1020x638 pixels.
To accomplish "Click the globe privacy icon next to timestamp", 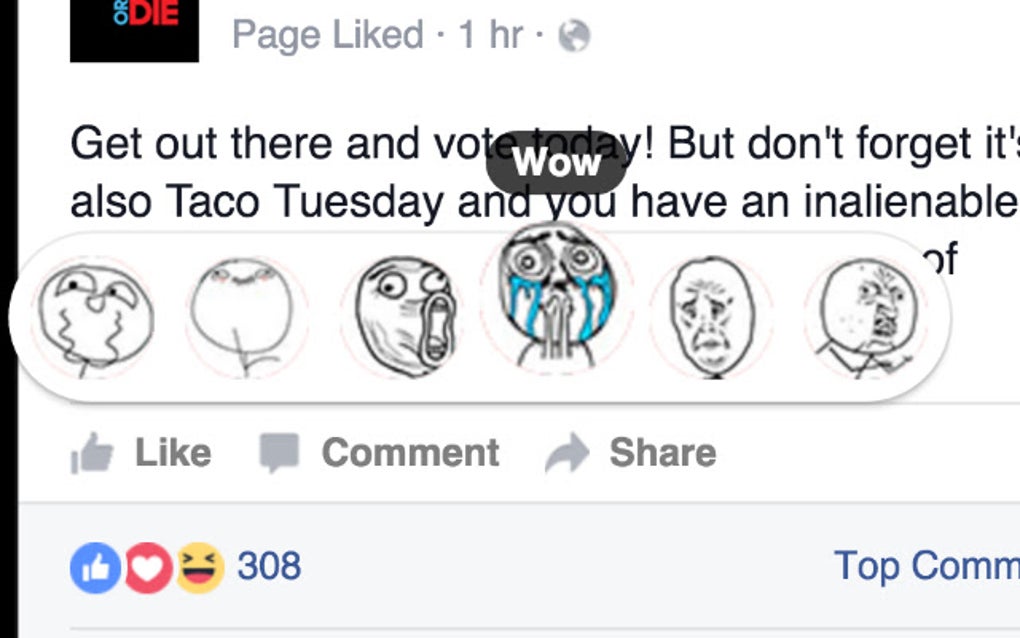I will (577, 35).
